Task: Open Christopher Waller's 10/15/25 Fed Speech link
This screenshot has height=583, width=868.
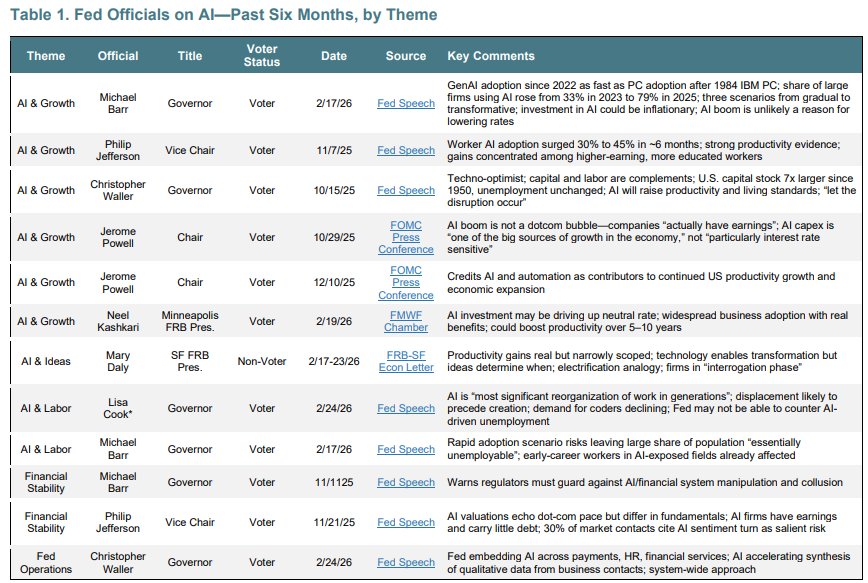Action: coord(406,190)
